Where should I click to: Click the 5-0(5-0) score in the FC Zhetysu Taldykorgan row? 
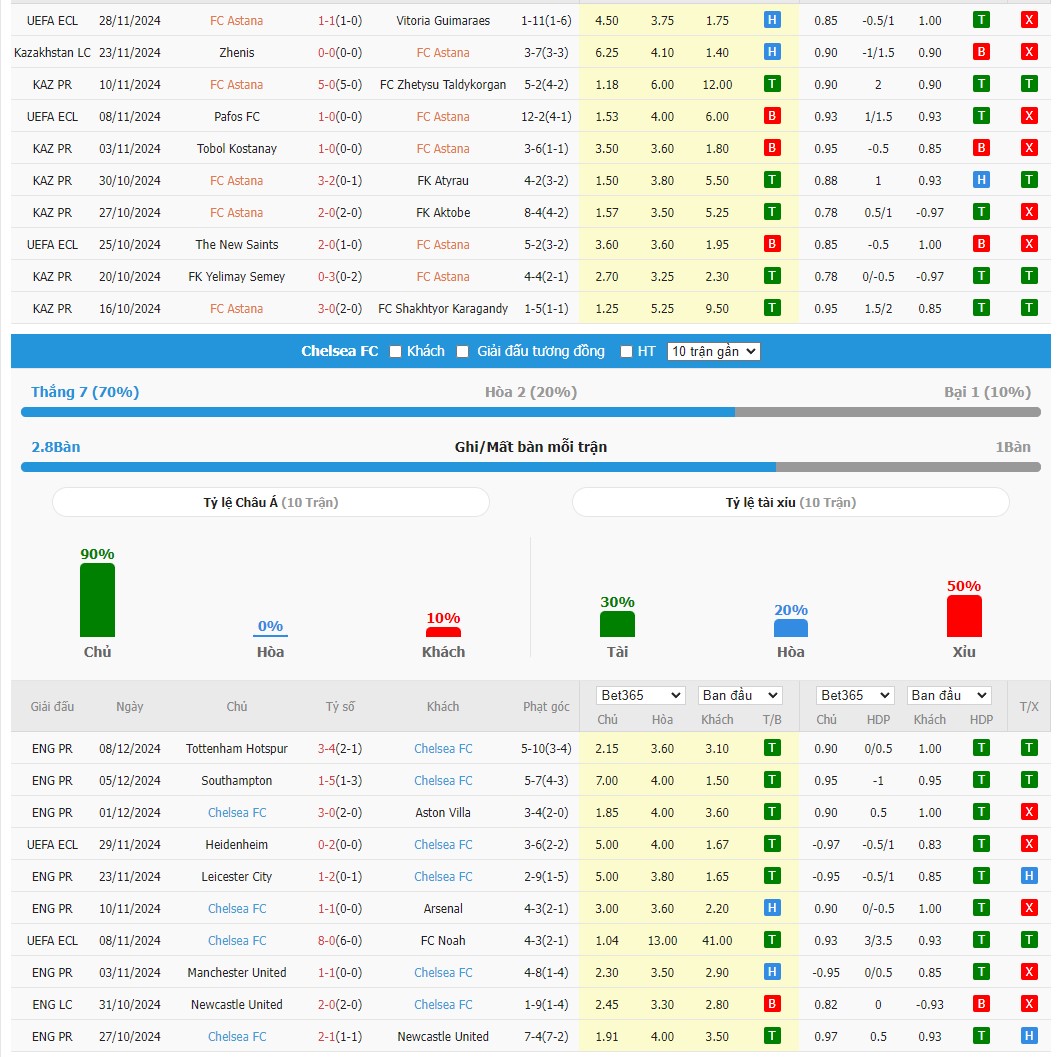coord(340,85)
